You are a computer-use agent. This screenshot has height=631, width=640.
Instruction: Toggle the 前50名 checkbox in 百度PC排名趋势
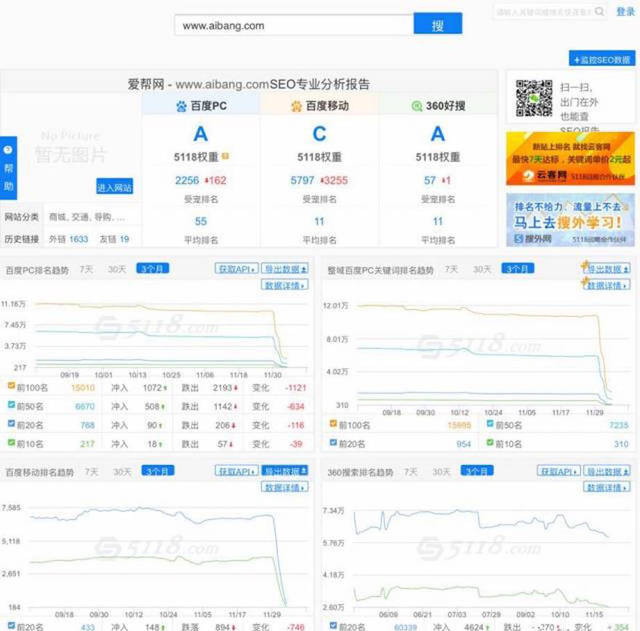point(9,406)
